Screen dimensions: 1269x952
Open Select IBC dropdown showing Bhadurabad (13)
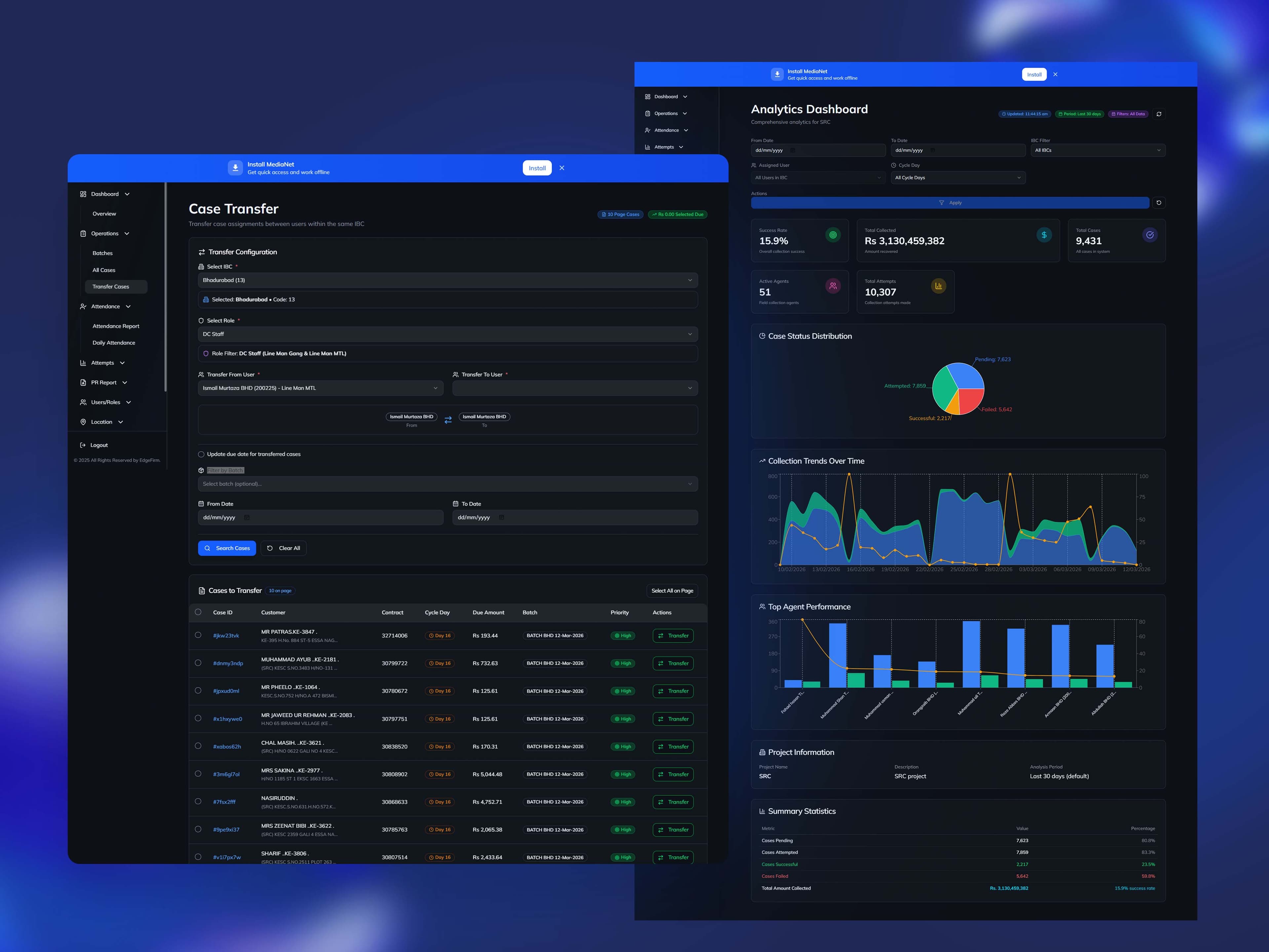(447, 281)
